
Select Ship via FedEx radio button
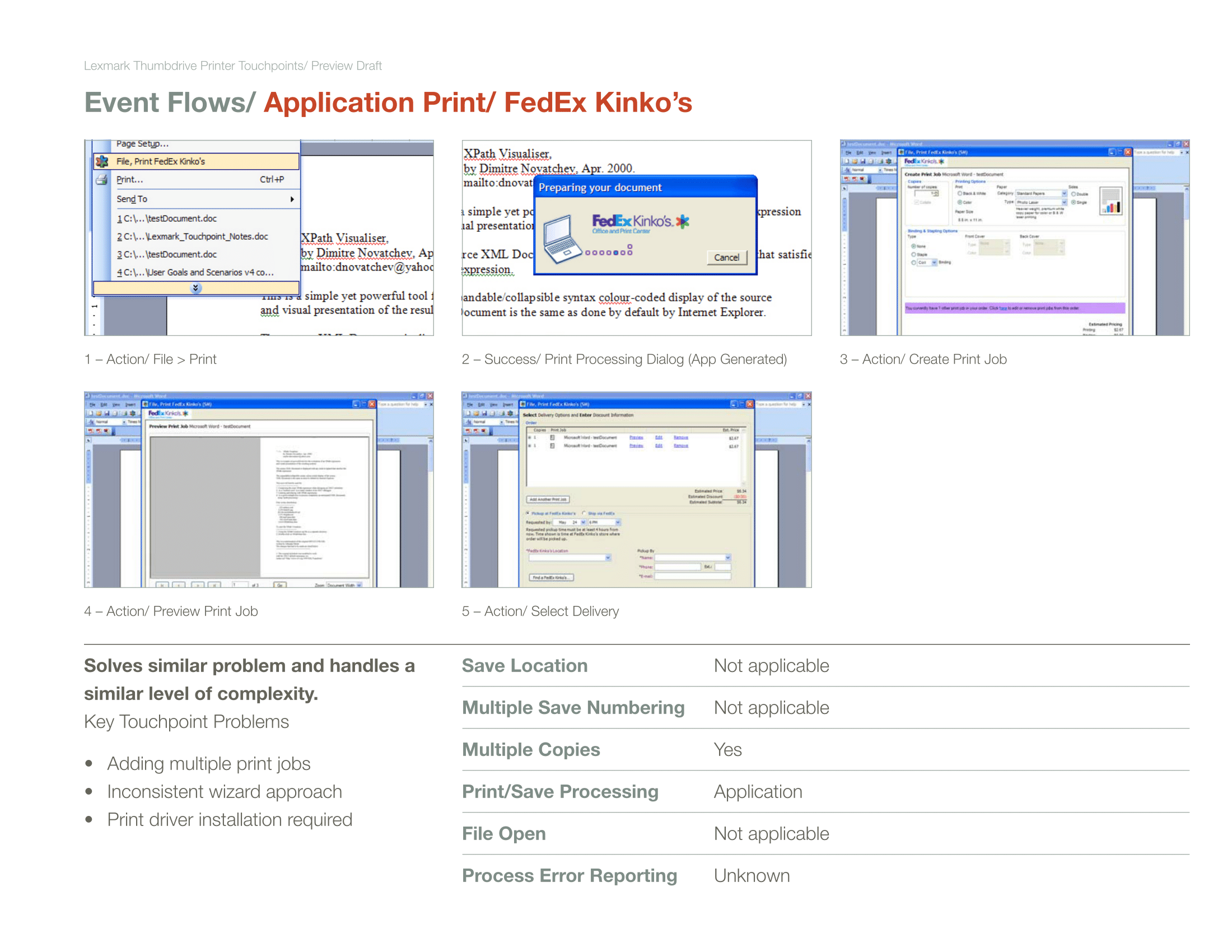pyautogui.click(x=584, y=513)
